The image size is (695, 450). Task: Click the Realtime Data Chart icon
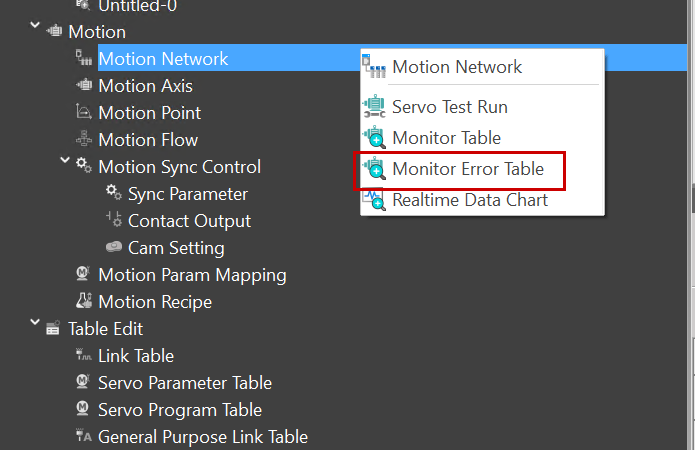374,200
